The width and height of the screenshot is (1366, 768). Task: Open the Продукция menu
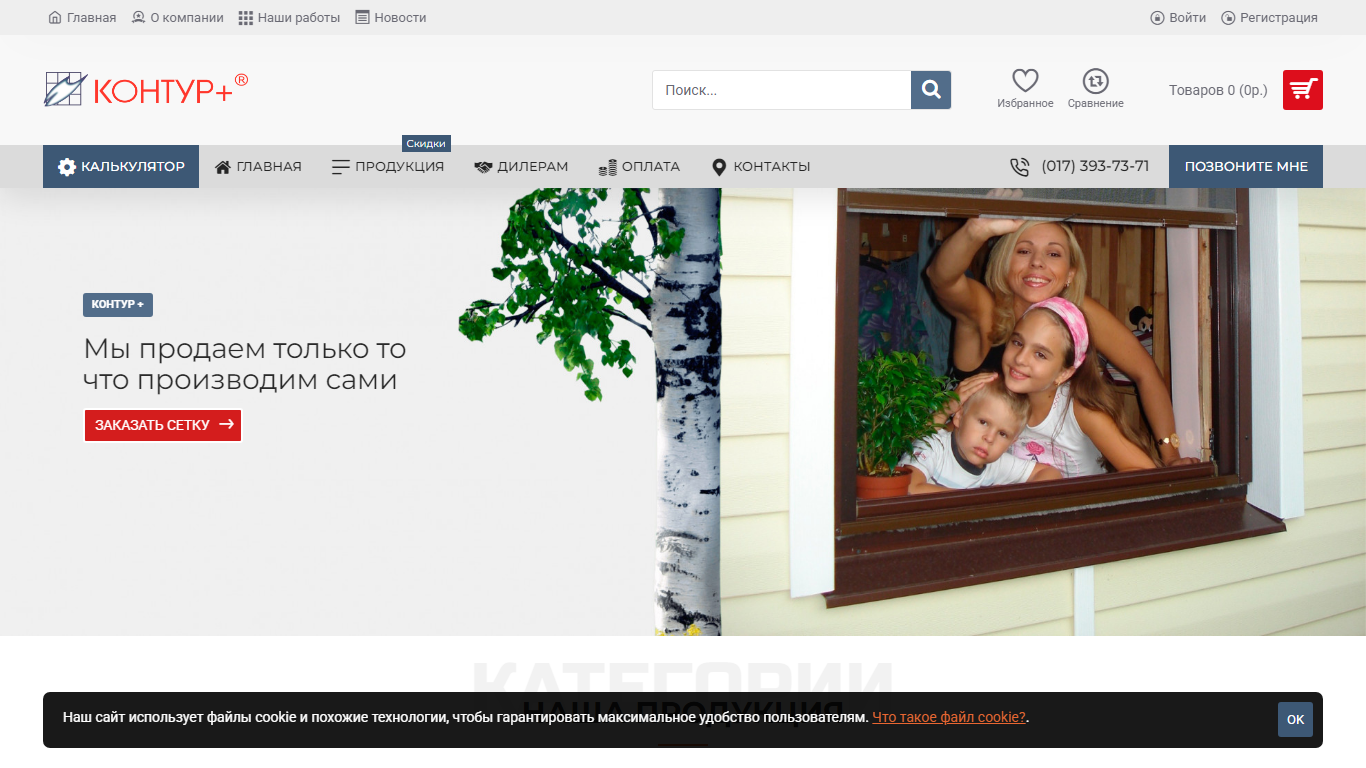coord(388,167)
